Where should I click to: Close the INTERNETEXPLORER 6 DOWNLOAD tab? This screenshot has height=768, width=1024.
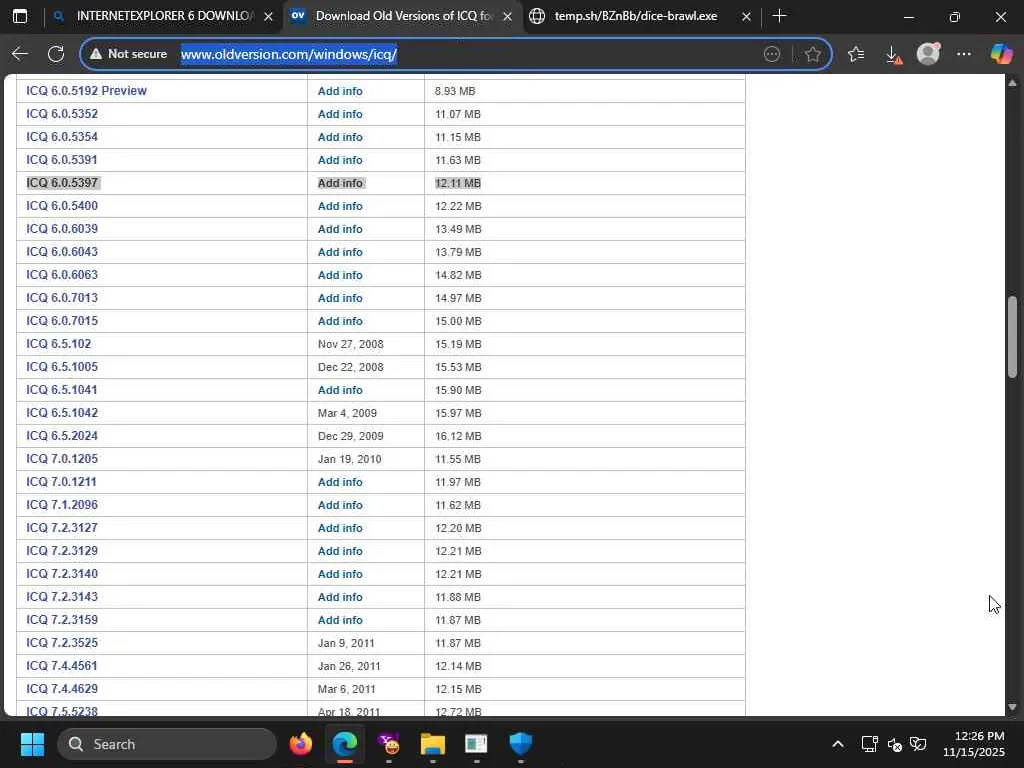coord(268,16)
